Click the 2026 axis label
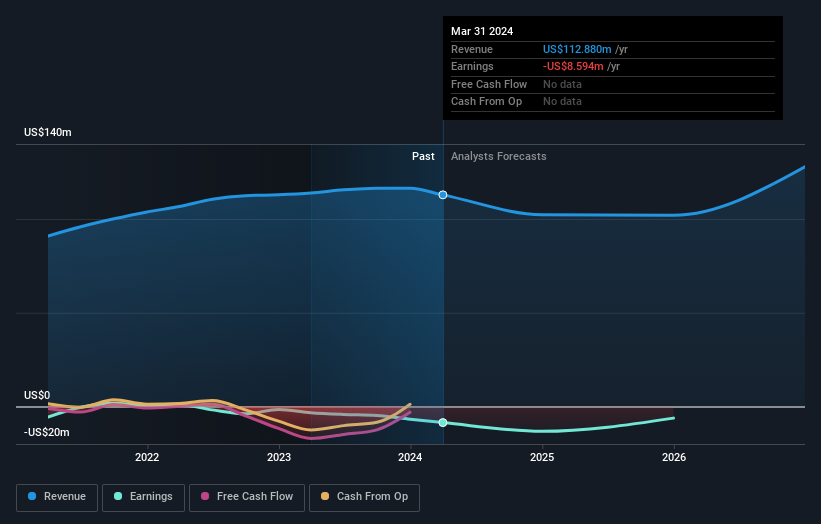Screen dimensions: 821x524 (674, 457)
